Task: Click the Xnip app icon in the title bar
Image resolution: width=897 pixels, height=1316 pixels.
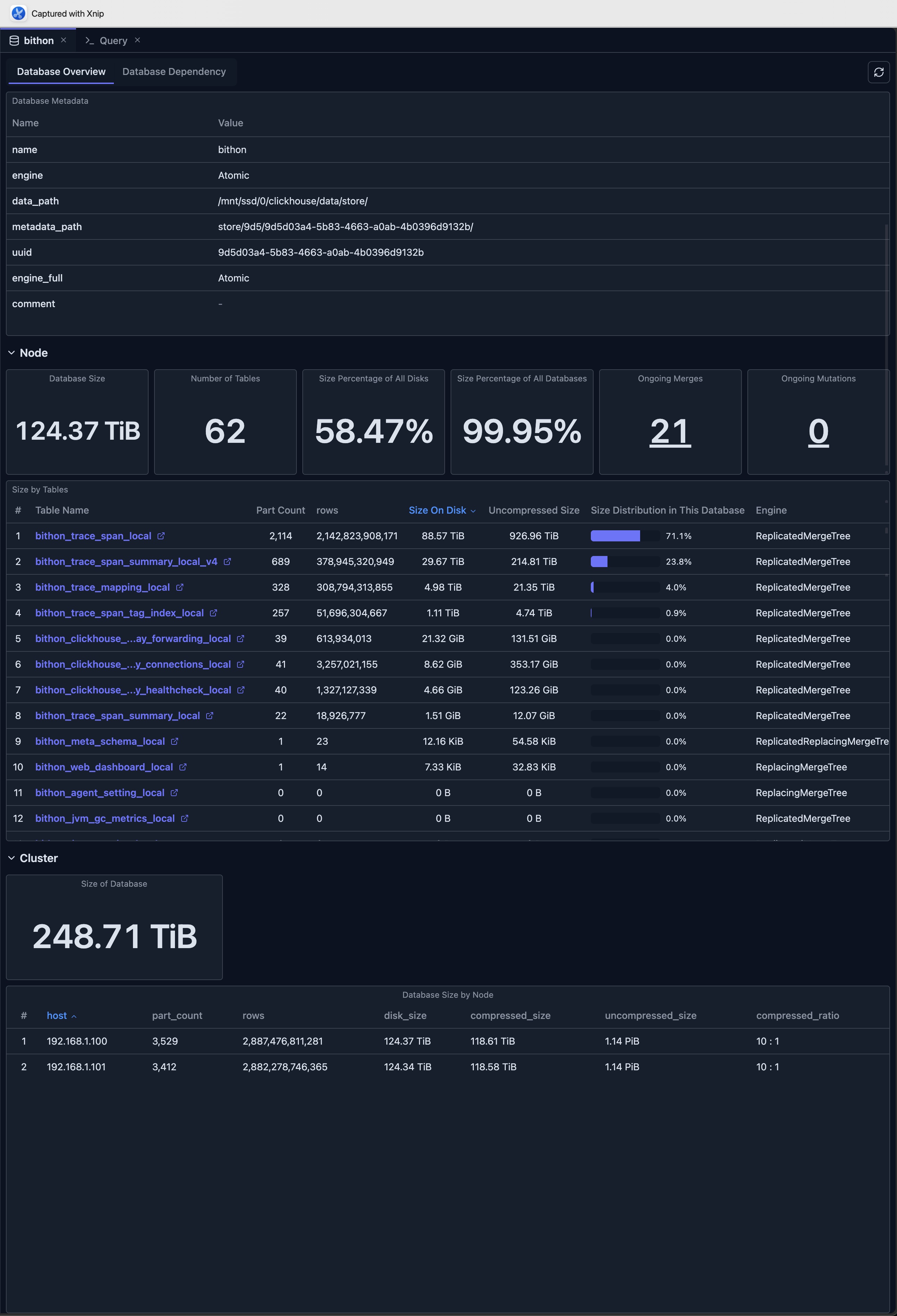Action: [19, 13]
